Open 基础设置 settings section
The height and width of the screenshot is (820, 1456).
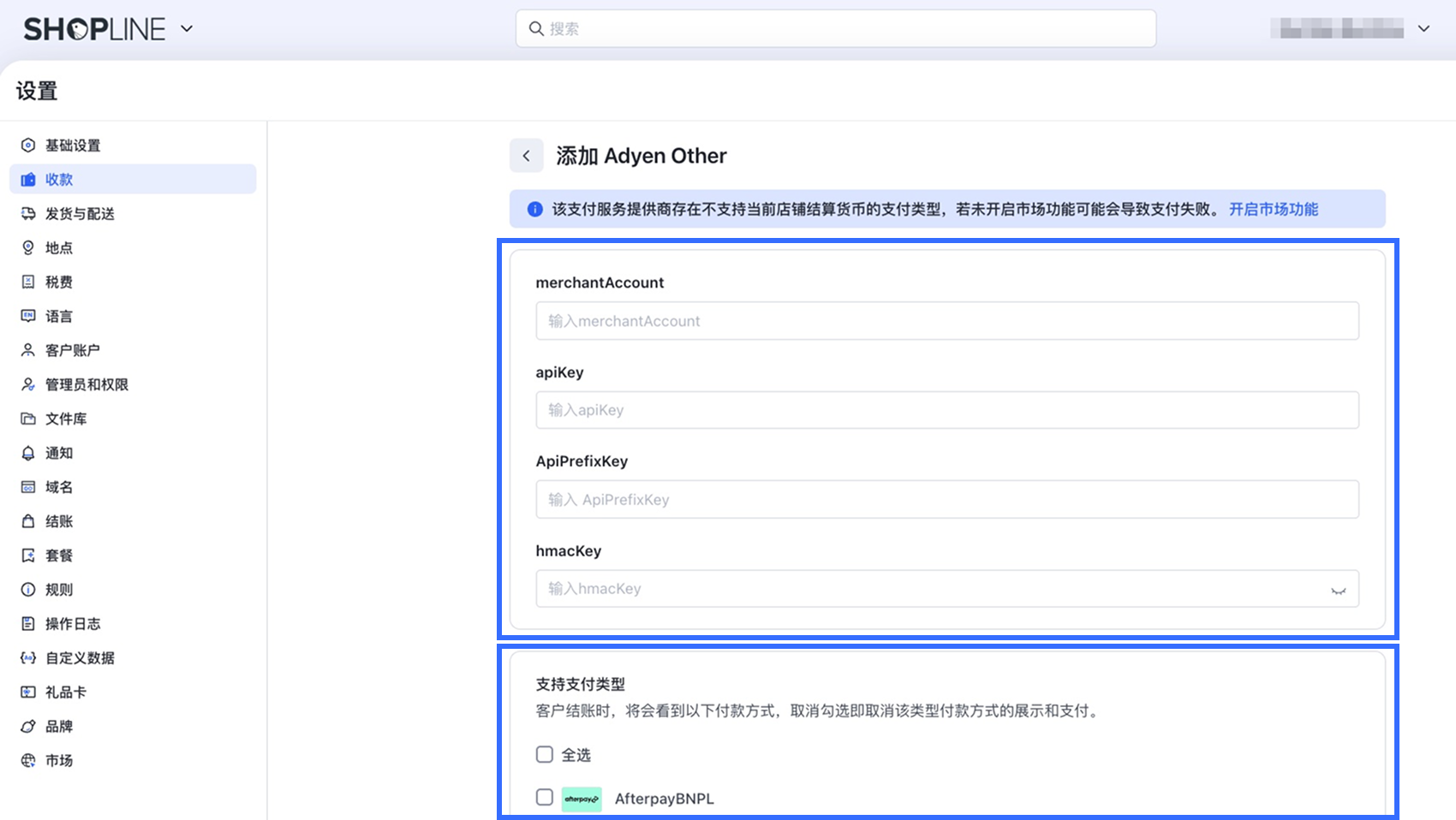[x=133, y=146]
